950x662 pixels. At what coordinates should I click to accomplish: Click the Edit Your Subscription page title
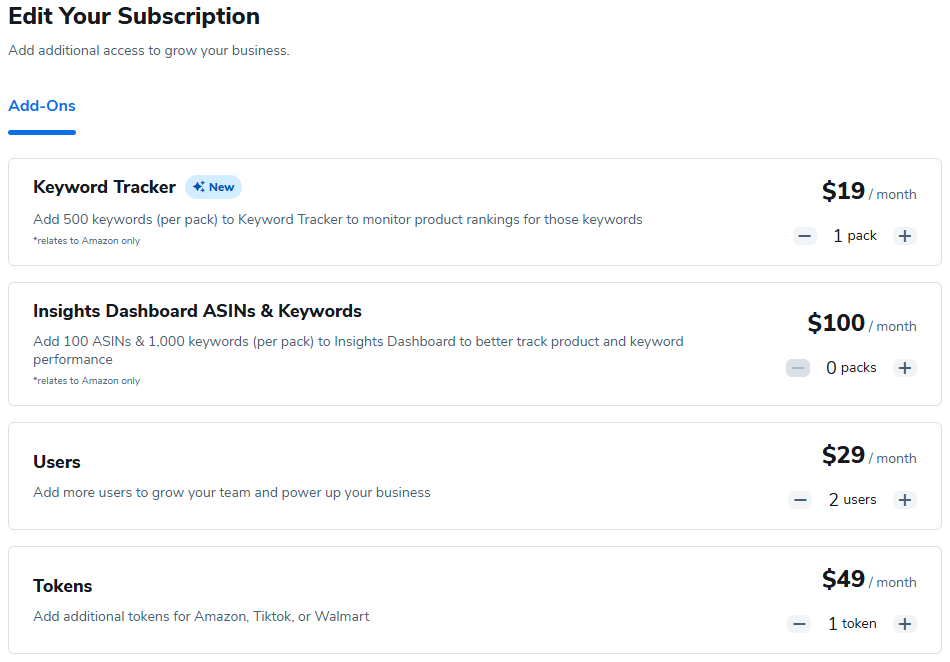click(134, 16)
